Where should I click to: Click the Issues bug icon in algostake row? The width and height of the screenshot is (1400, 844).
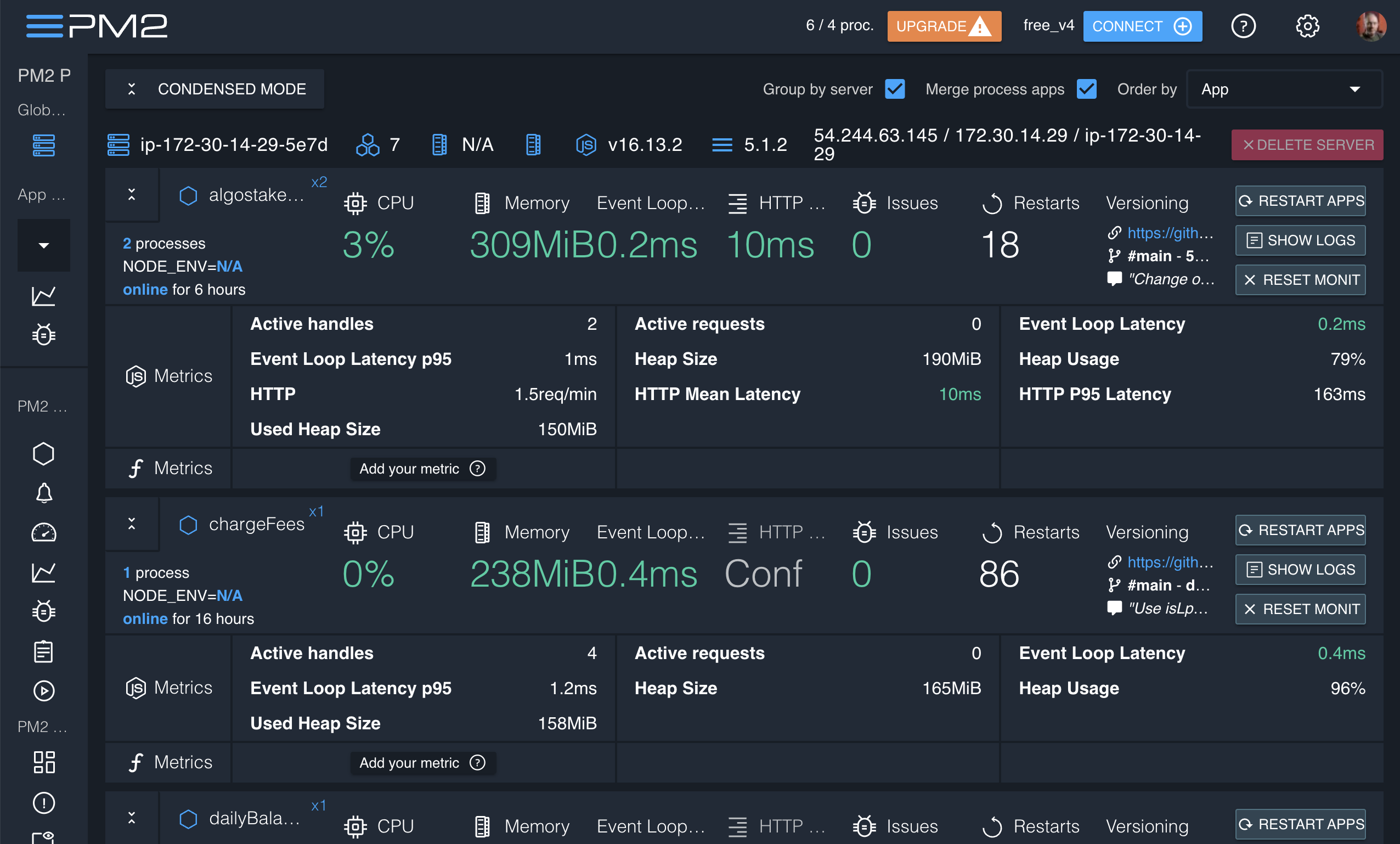tap(864, 203)
